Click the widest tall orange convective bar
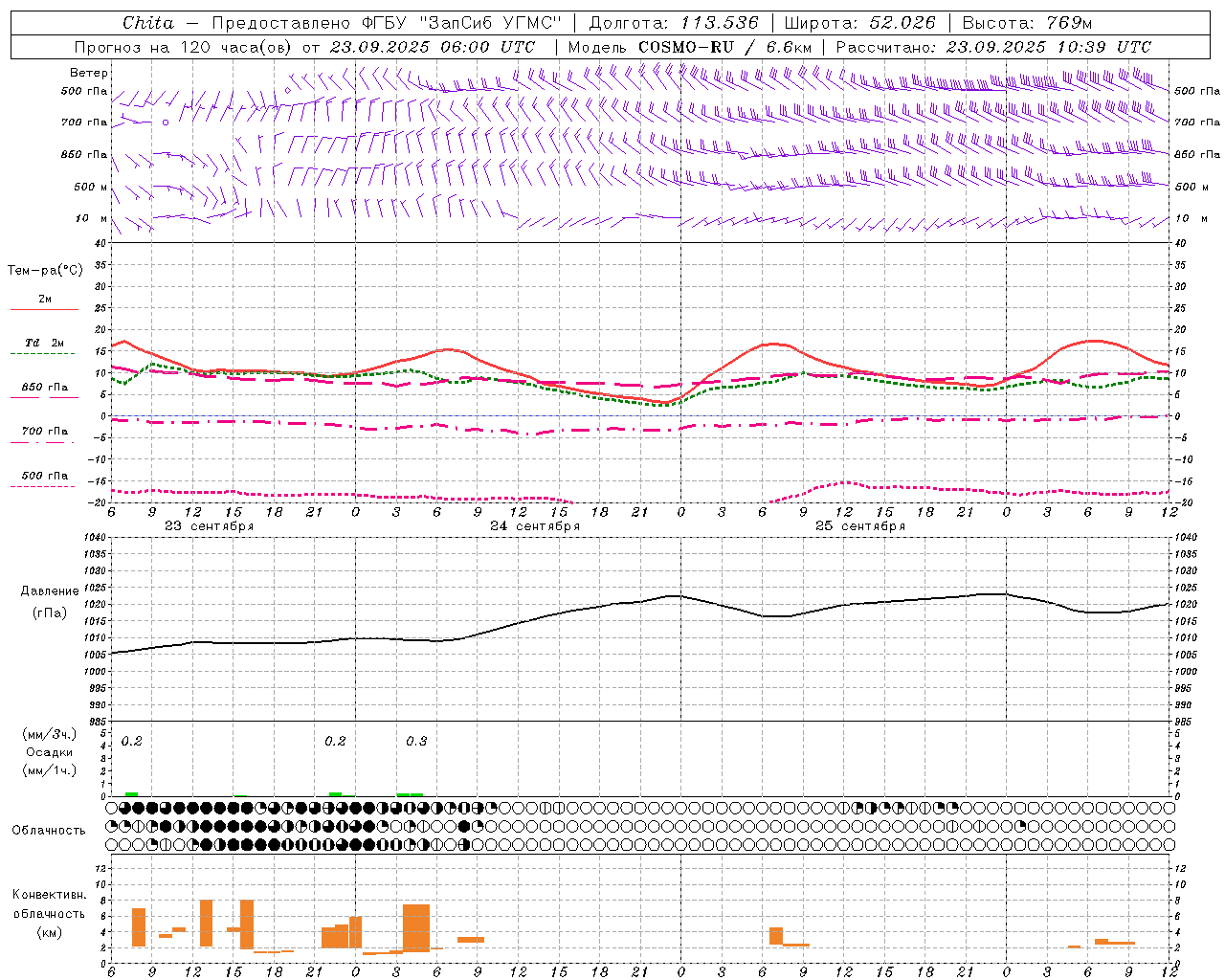The height and width of the screenshot is (980, 1225). tap(416, 928)
